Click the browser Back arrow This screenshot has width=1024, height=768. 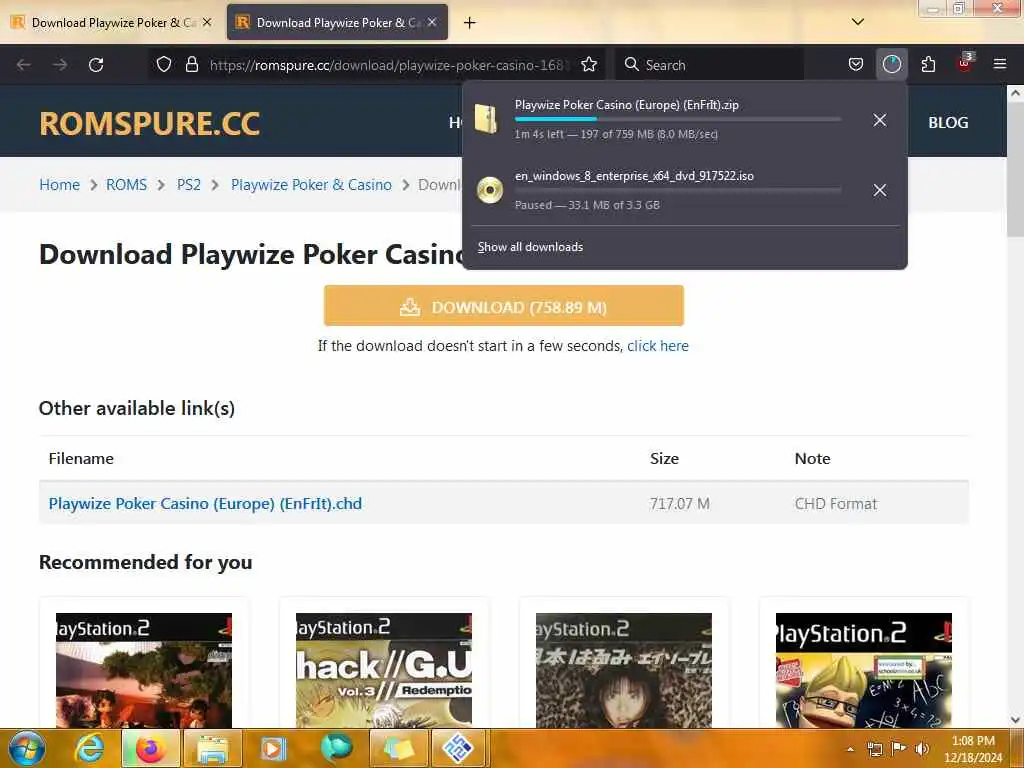pos(24,65)
